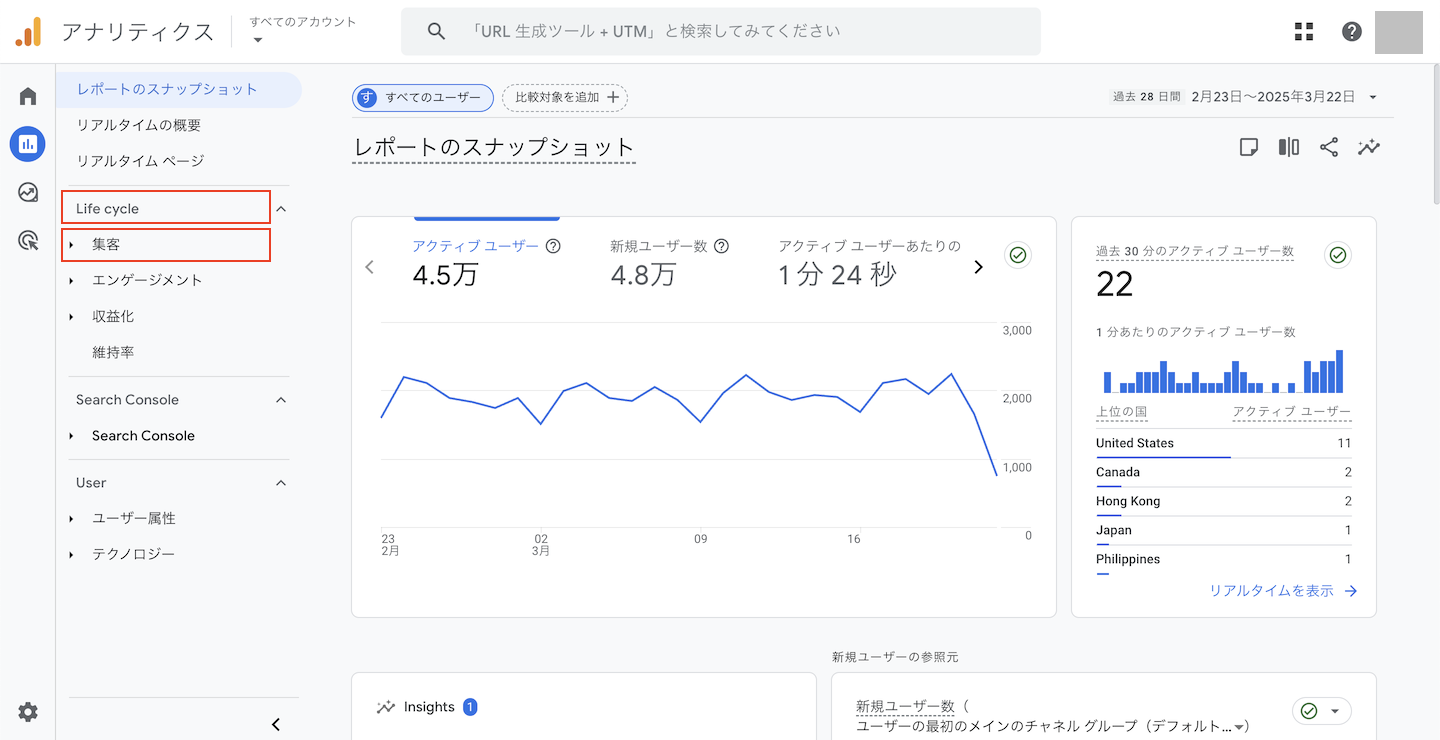The image size is (1440, 740).
Task: Click the Customize report note icon
Action: [x=1249, y=147]
